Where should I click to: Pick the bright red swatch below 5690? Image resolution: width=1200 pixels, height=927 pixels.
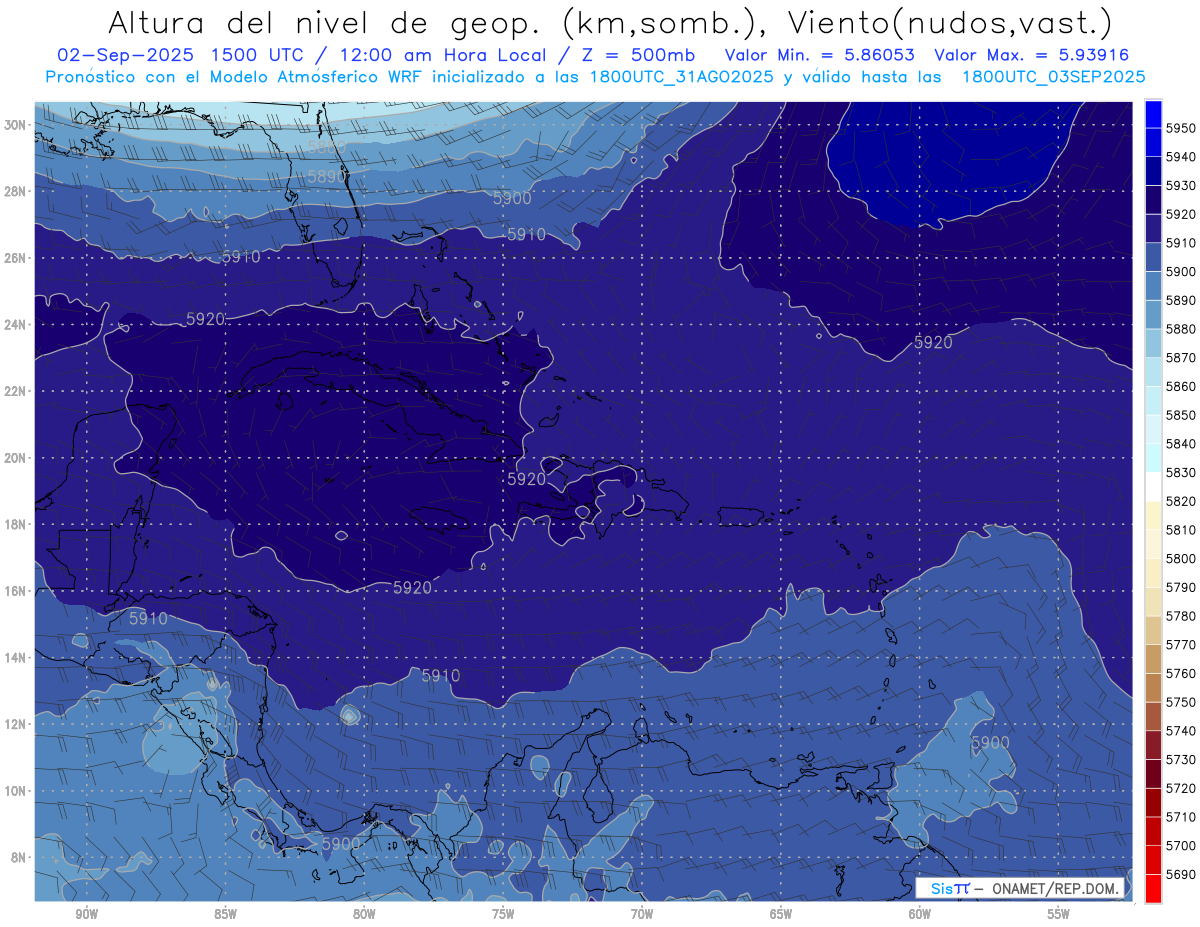[1153, 888]
